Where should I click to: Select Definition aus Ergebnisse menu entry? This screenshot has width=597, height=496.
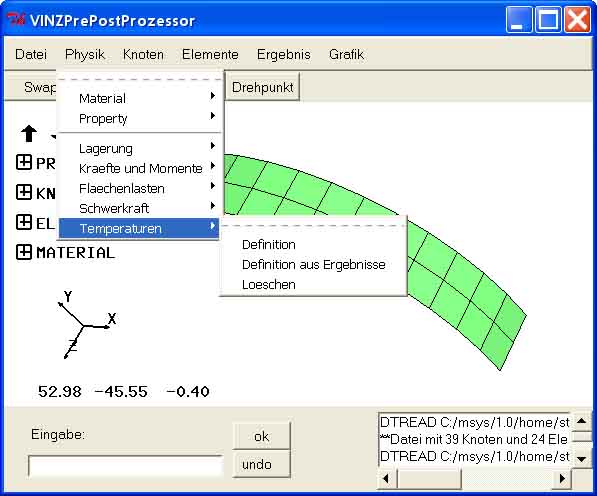314,265
